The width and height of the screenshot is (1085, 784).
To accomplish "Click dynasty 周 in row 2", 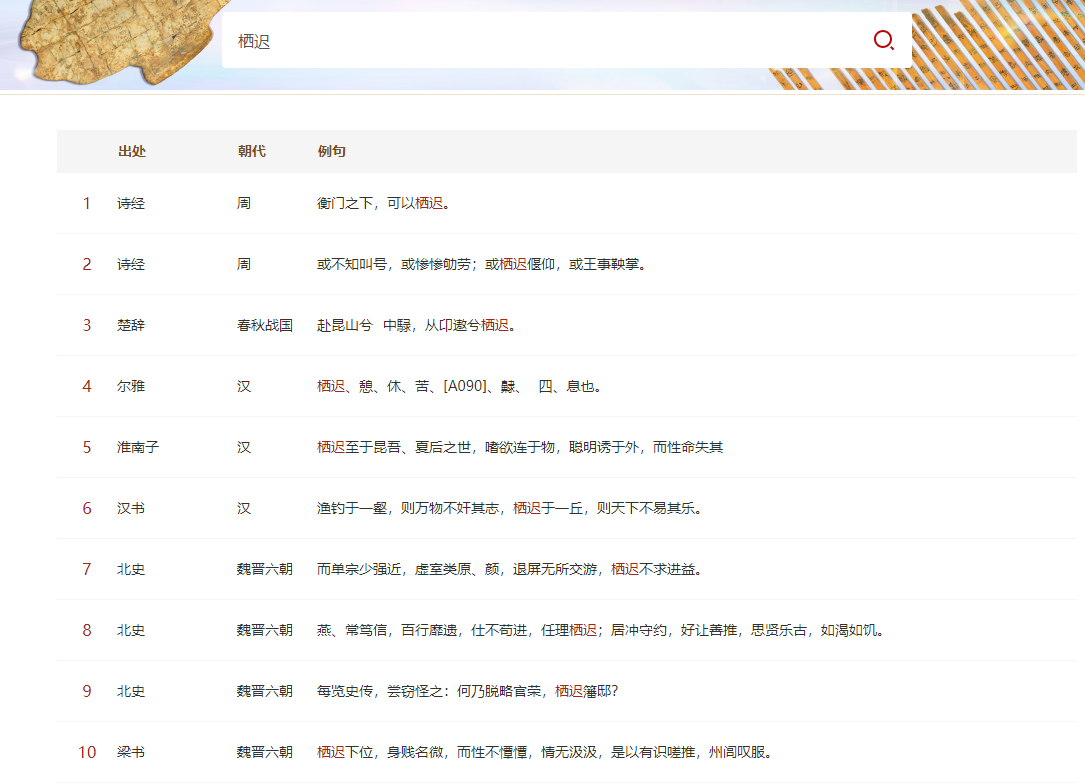I will pos(244,264).
